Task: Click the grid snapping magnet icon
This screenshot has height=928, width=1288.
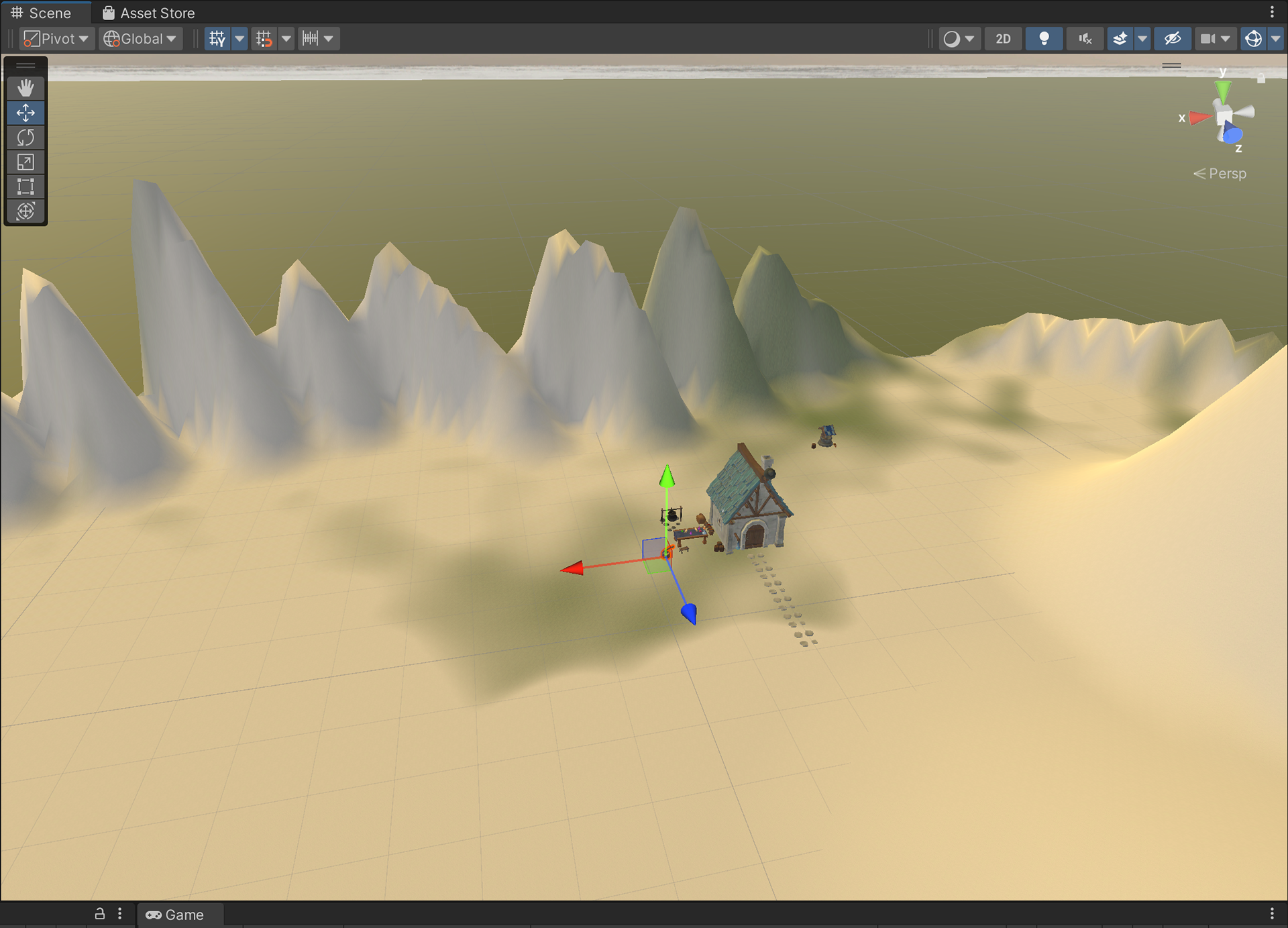Action: 264,39
